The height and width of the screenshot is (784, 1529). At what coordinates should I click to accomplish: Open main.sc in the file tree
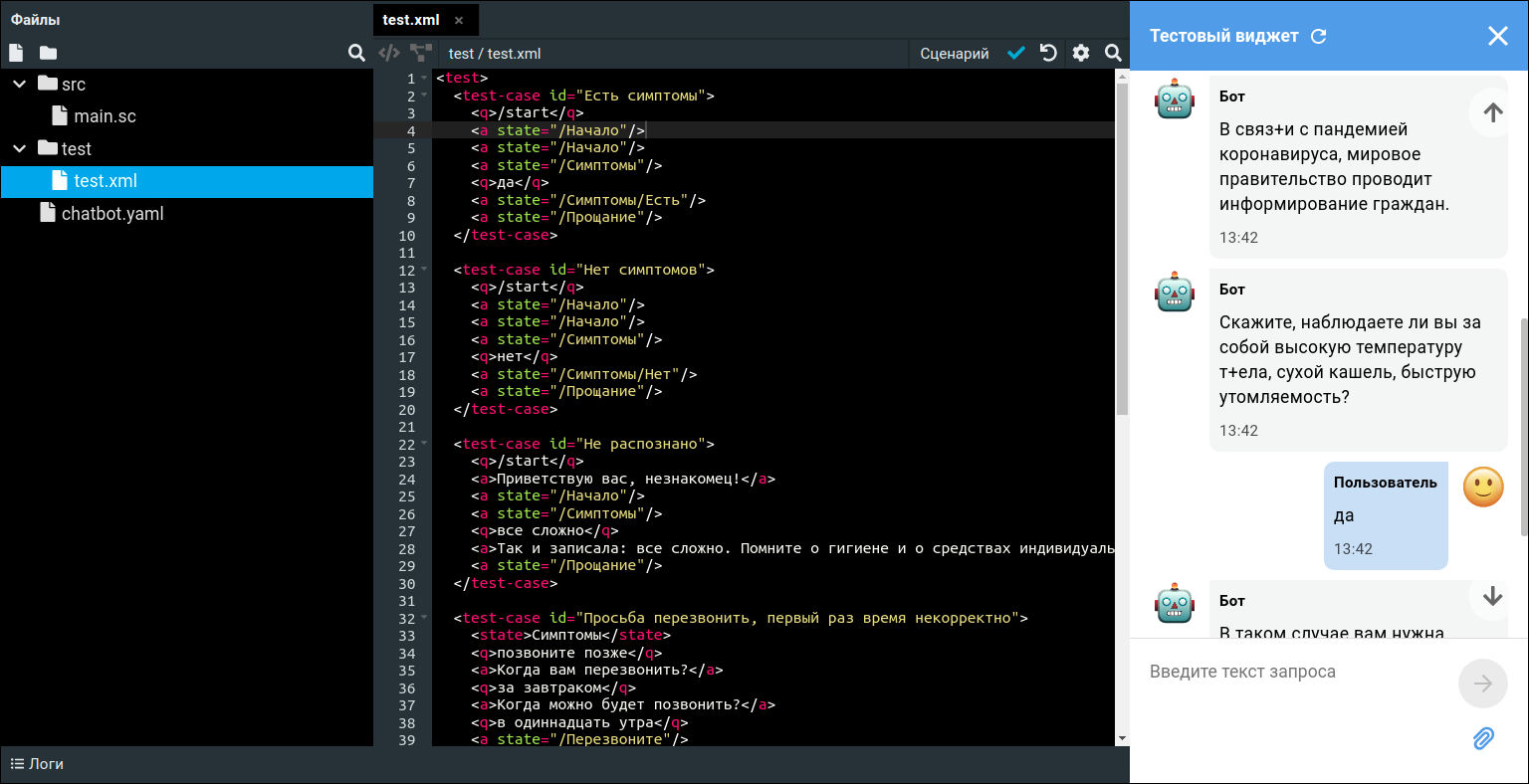pyautogui.click(x=105, y=116)
